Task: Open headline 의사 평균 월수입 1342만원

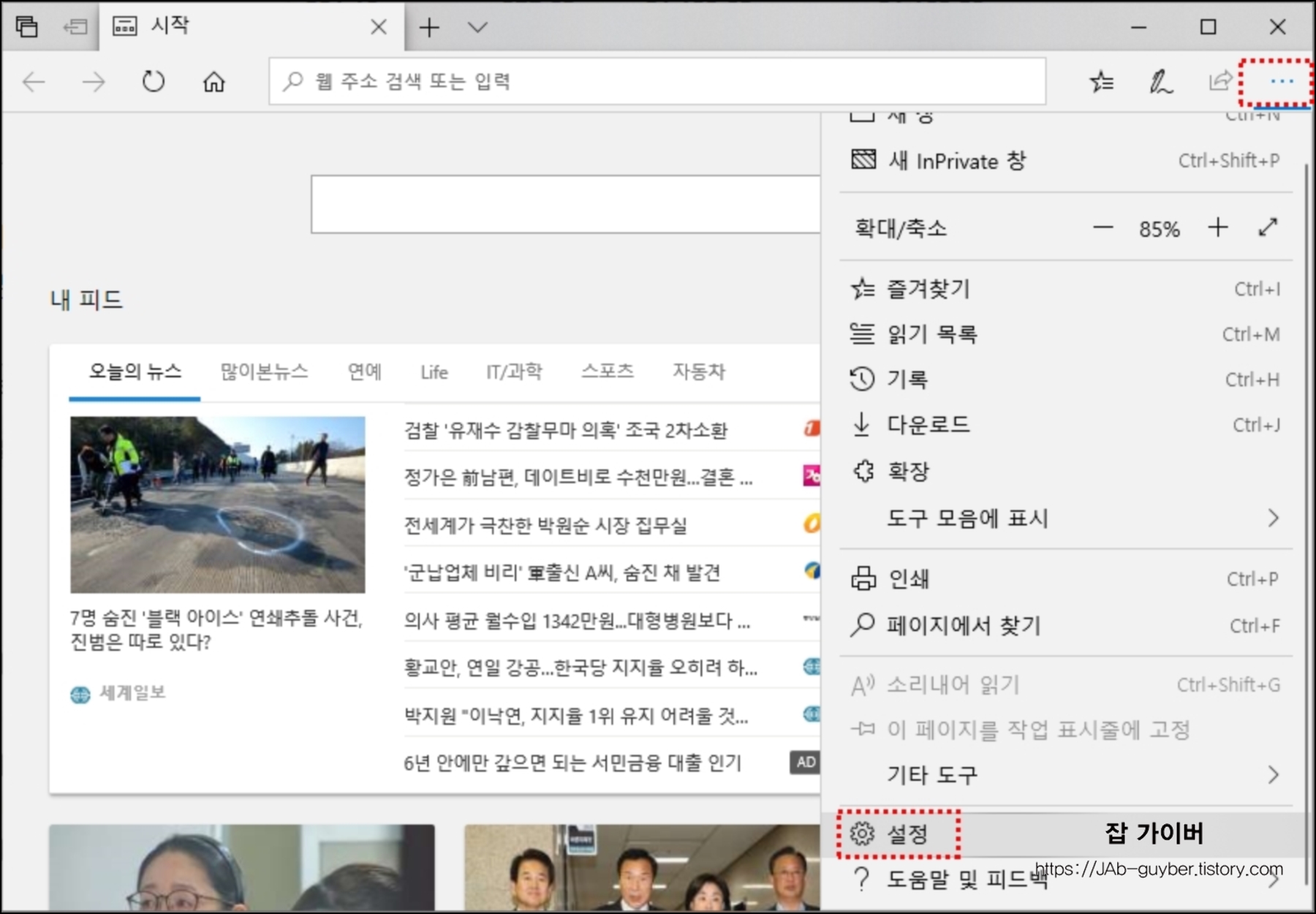Action: coord(577,621)
